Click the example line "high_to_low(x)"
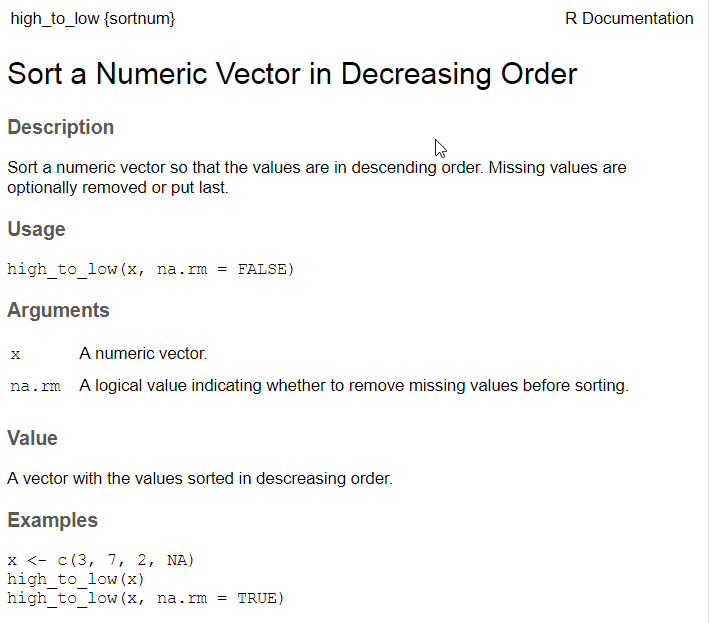This screenshot has height=623, width=709. point(76,579)
